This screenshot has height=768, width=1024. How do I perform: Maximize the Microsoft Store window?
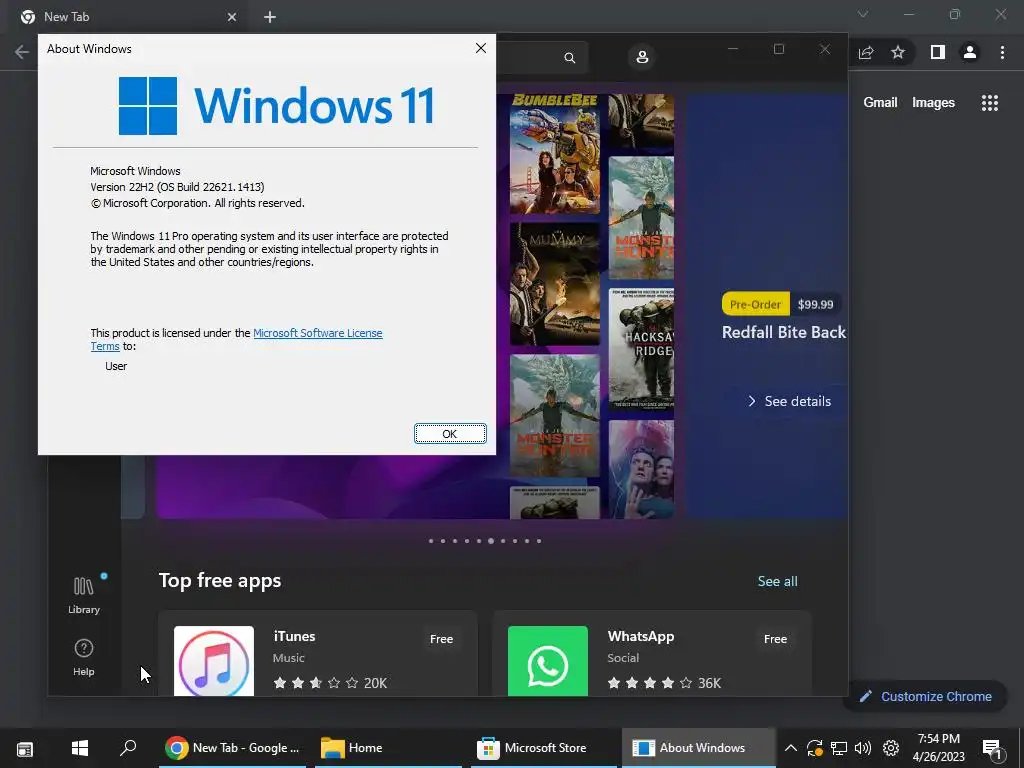click(x=778, y=49)
